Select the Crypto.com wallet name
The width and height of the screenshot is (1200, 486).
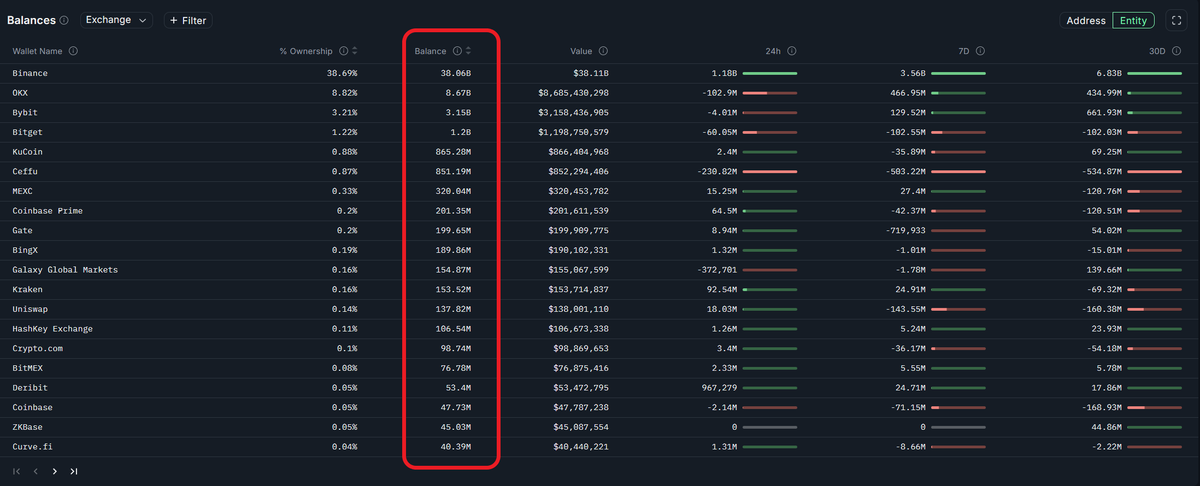tap(40, 348)
